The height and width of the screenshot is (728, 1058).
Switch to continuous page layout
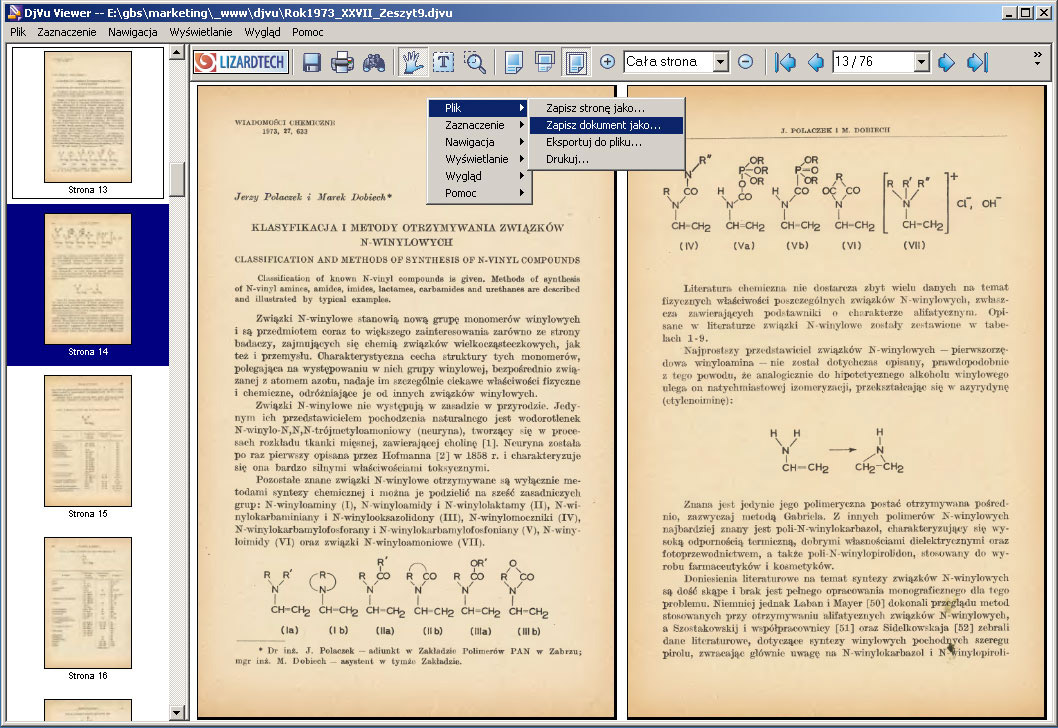coord(545,63)
